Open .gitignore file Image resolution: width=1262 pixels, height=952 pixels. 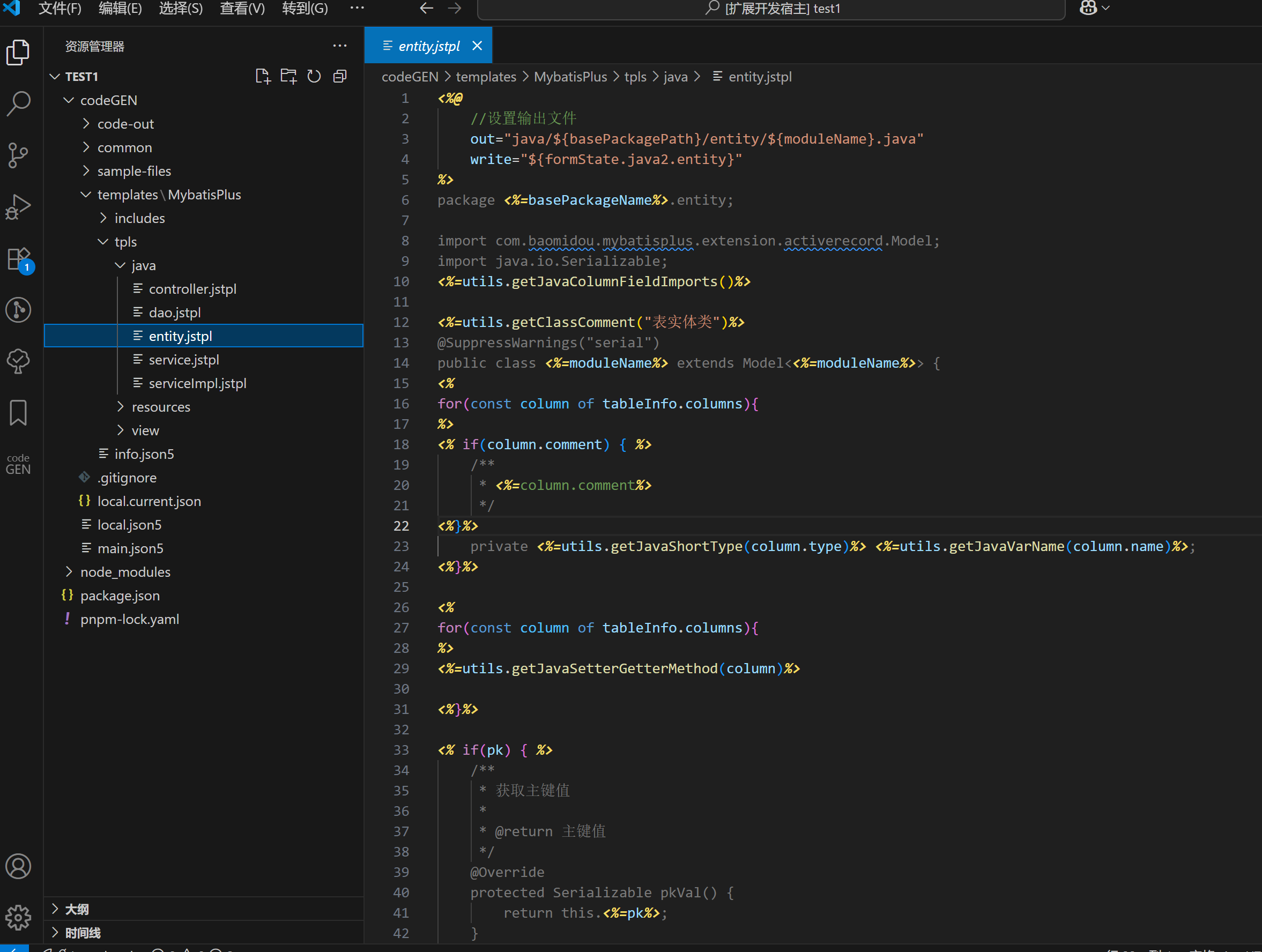point(204,478)
